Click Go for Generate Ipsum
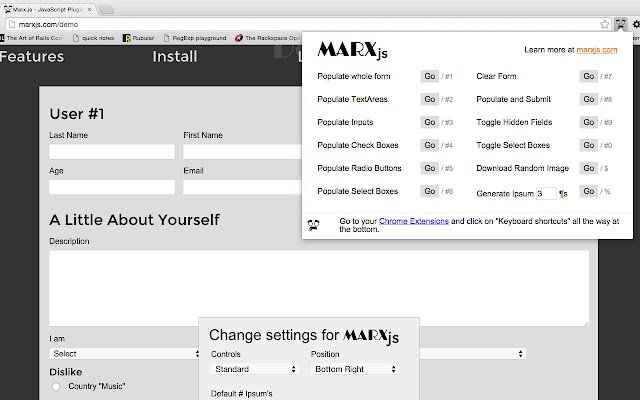This screenshot has height=400, width=640. coord(589,191)
